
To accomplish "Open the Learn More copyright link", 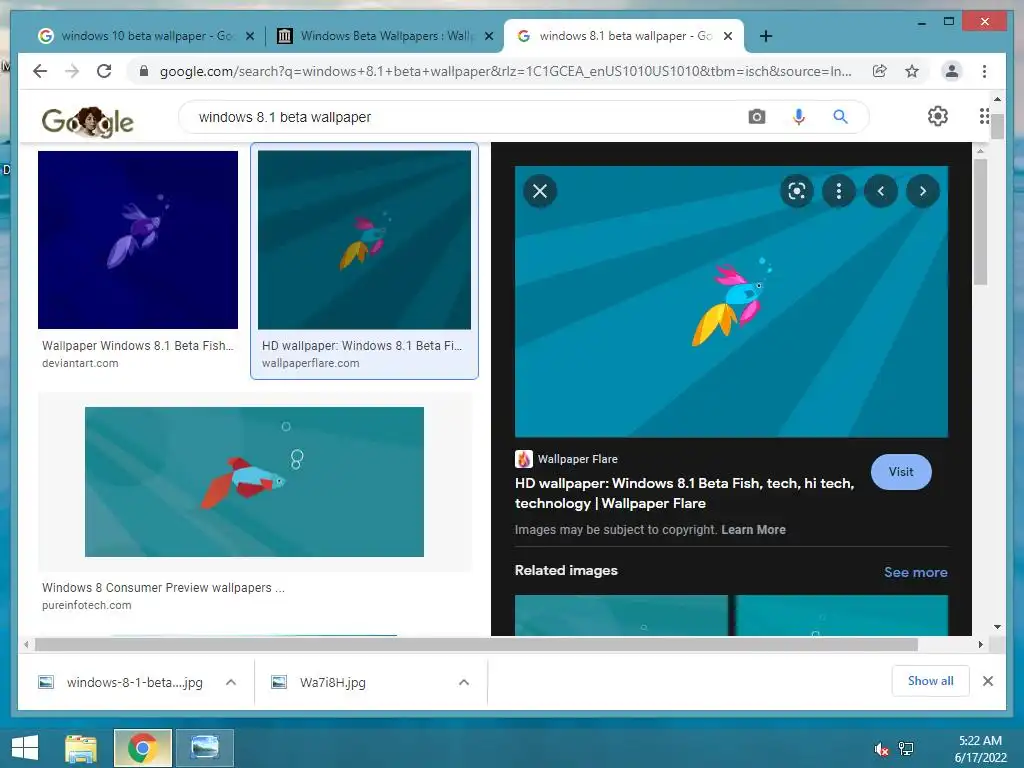I will point(753,530).
